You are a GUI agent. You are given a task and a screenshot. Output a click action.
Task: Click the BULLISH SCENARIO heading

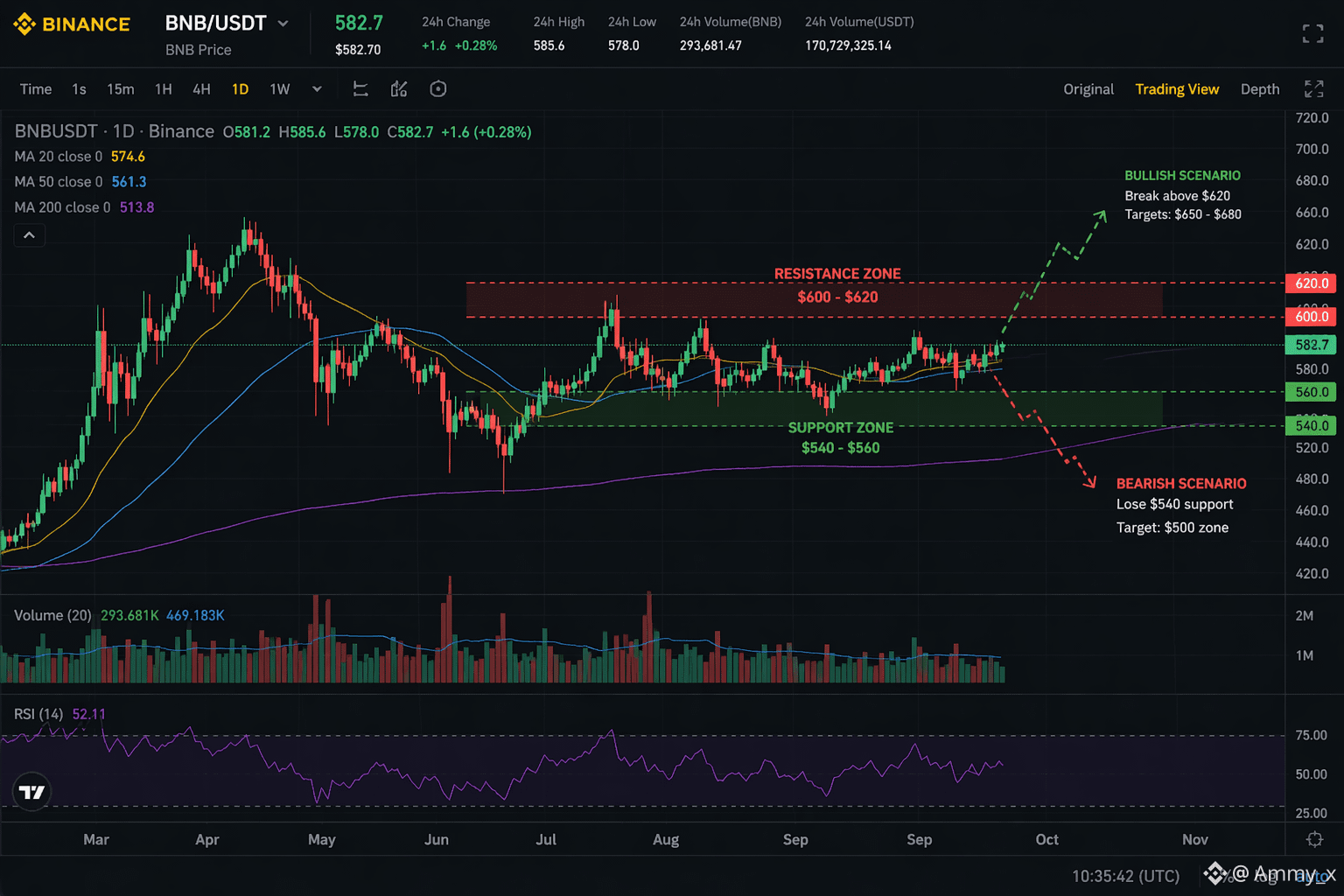pos(1182,176)
